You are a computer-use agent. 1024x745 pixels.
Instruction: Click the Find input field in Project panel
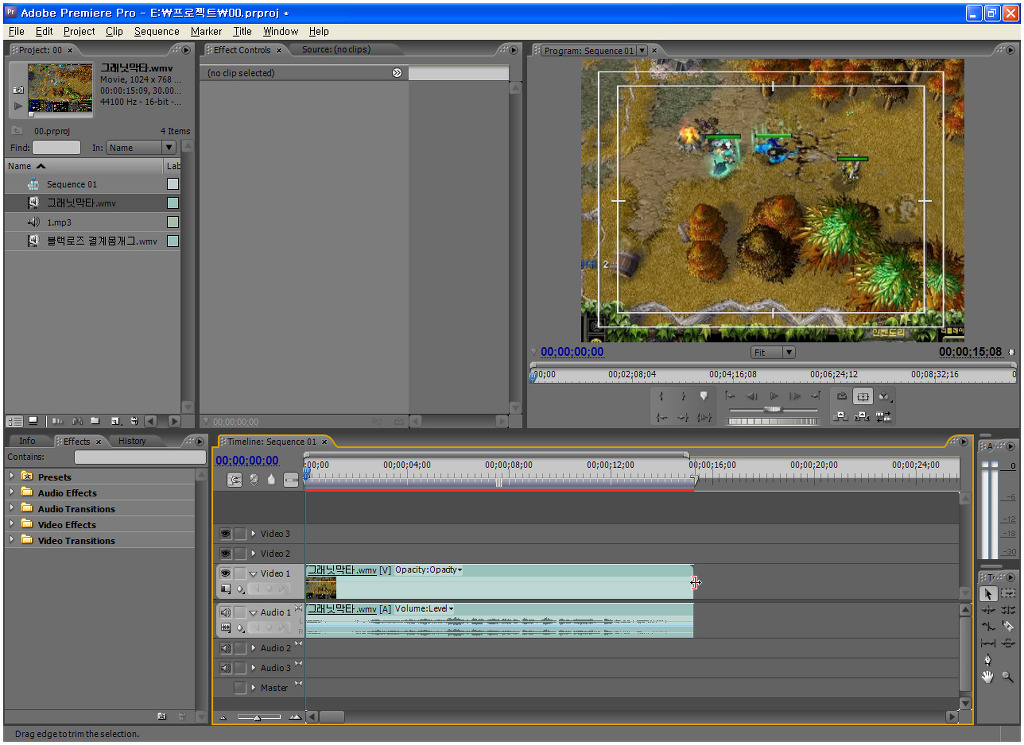tap(56, 148)
